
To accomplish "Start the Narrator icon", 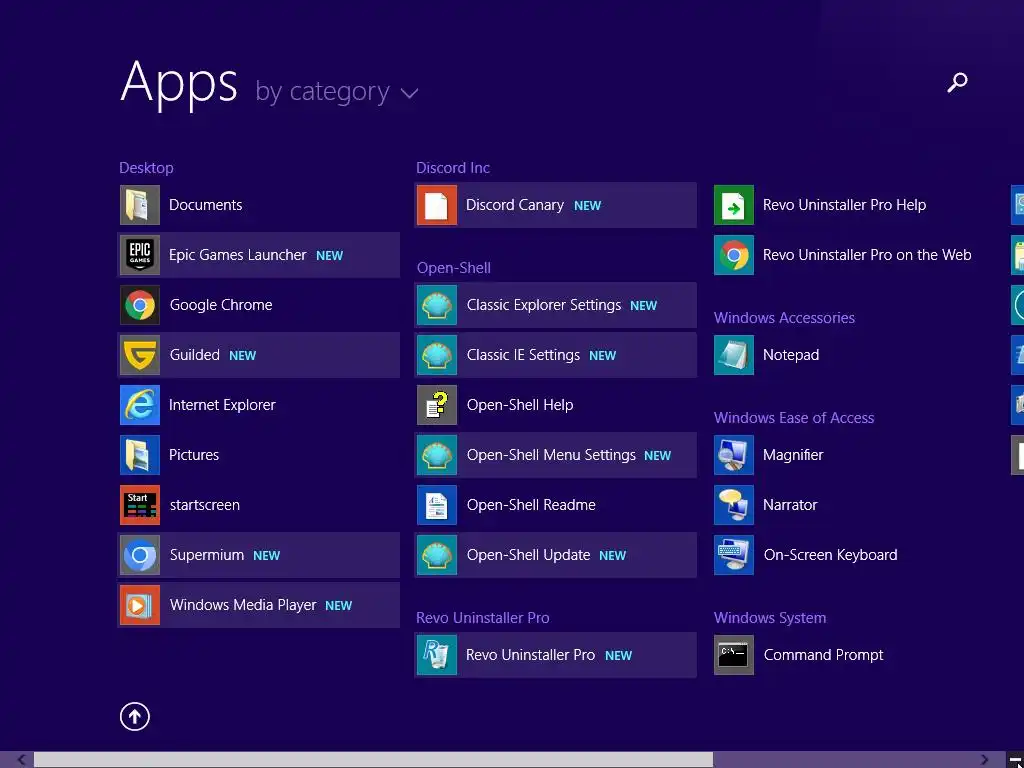I will click(734, 505).
